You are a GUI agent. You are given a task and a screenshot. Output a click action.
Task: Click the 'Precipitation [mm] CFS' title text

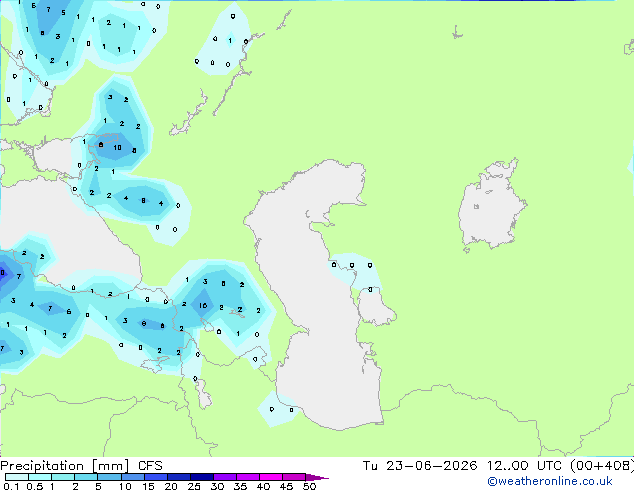[81, 466]
